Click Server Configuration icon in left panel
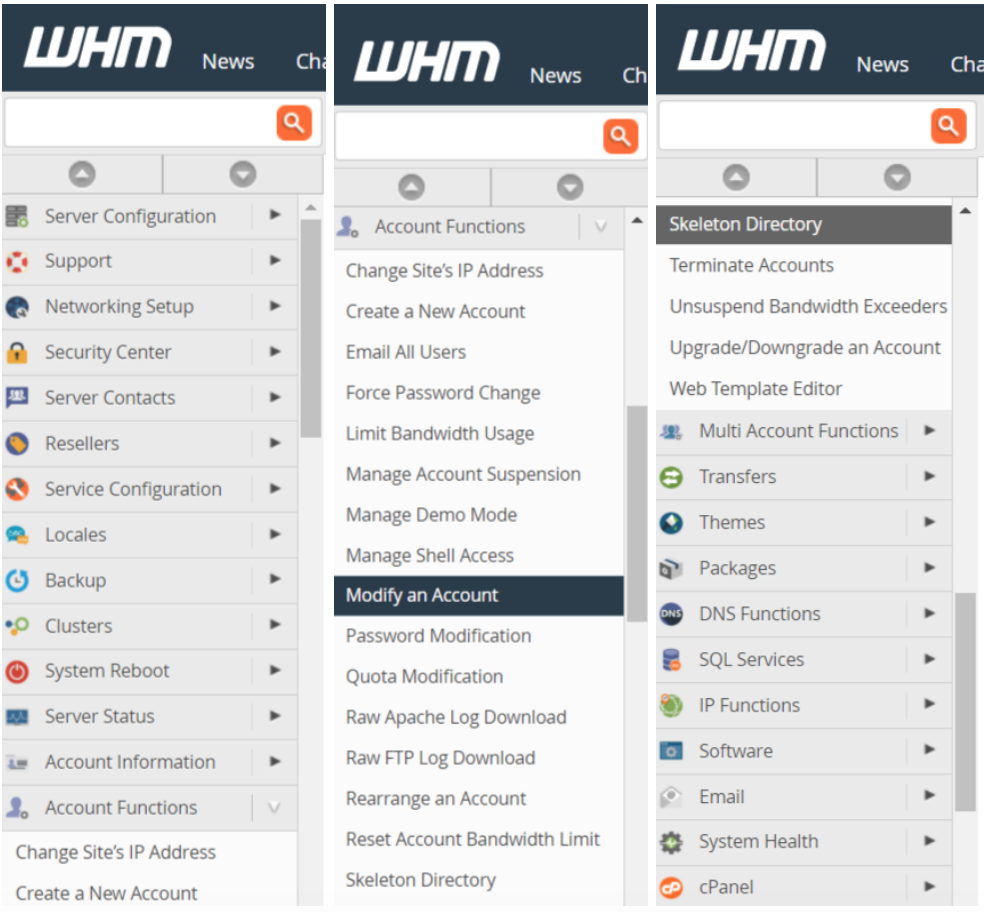Viewport: 984px width, 912px height. tap(17, 216)
